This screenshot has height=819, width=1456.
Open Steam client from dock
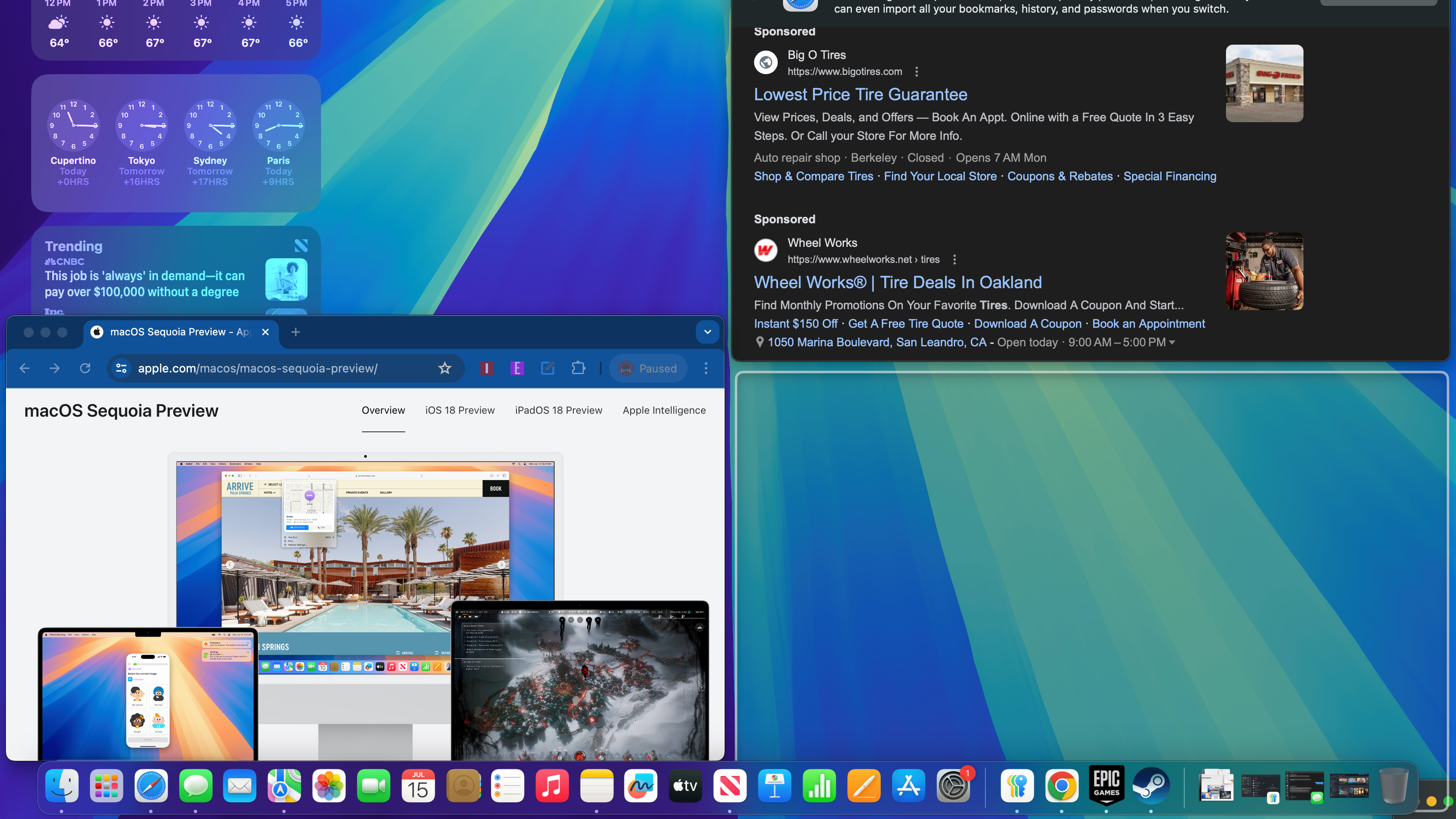pos(1150,787)
